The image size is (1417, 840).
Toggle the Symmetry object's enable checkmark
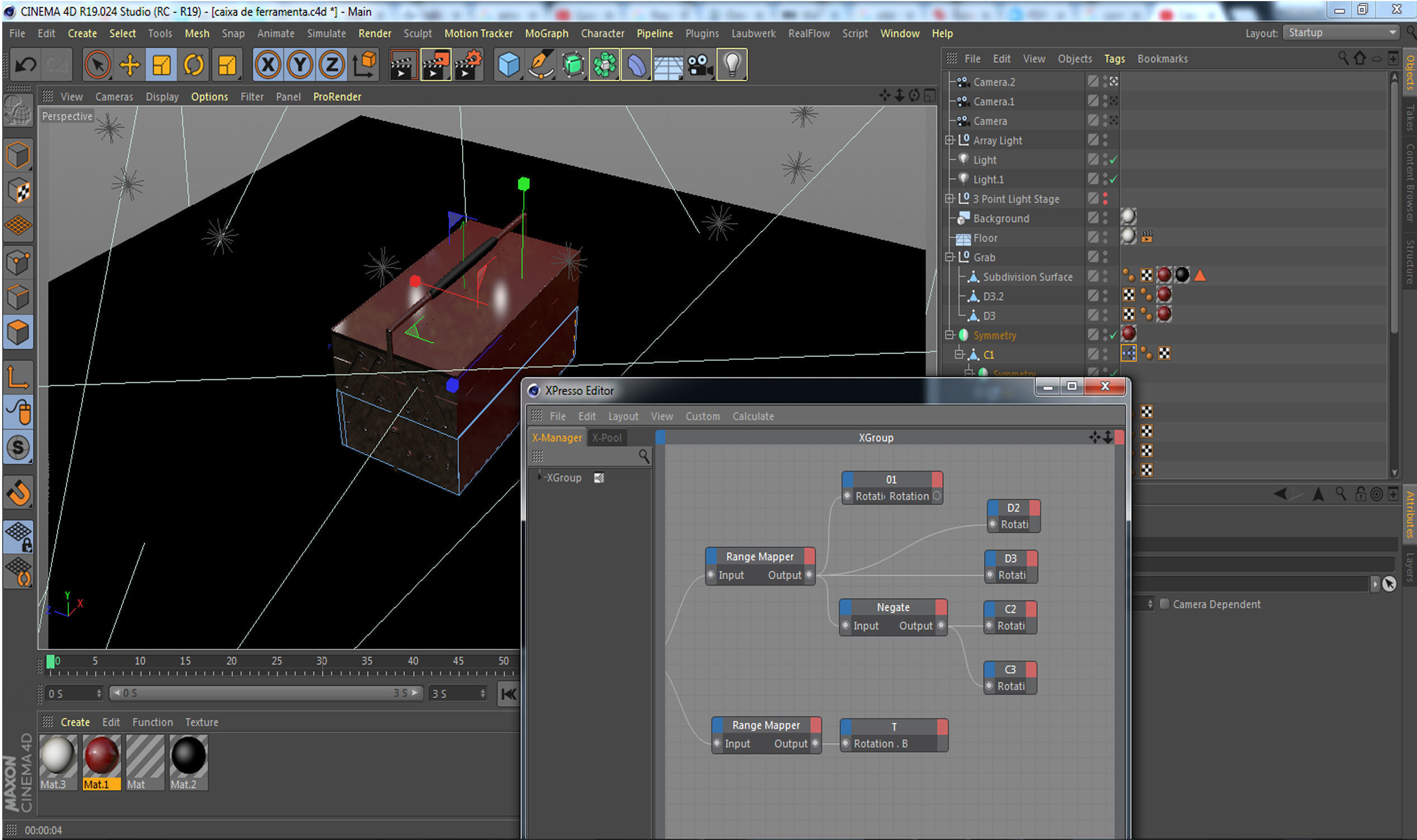coord(1114,335)
